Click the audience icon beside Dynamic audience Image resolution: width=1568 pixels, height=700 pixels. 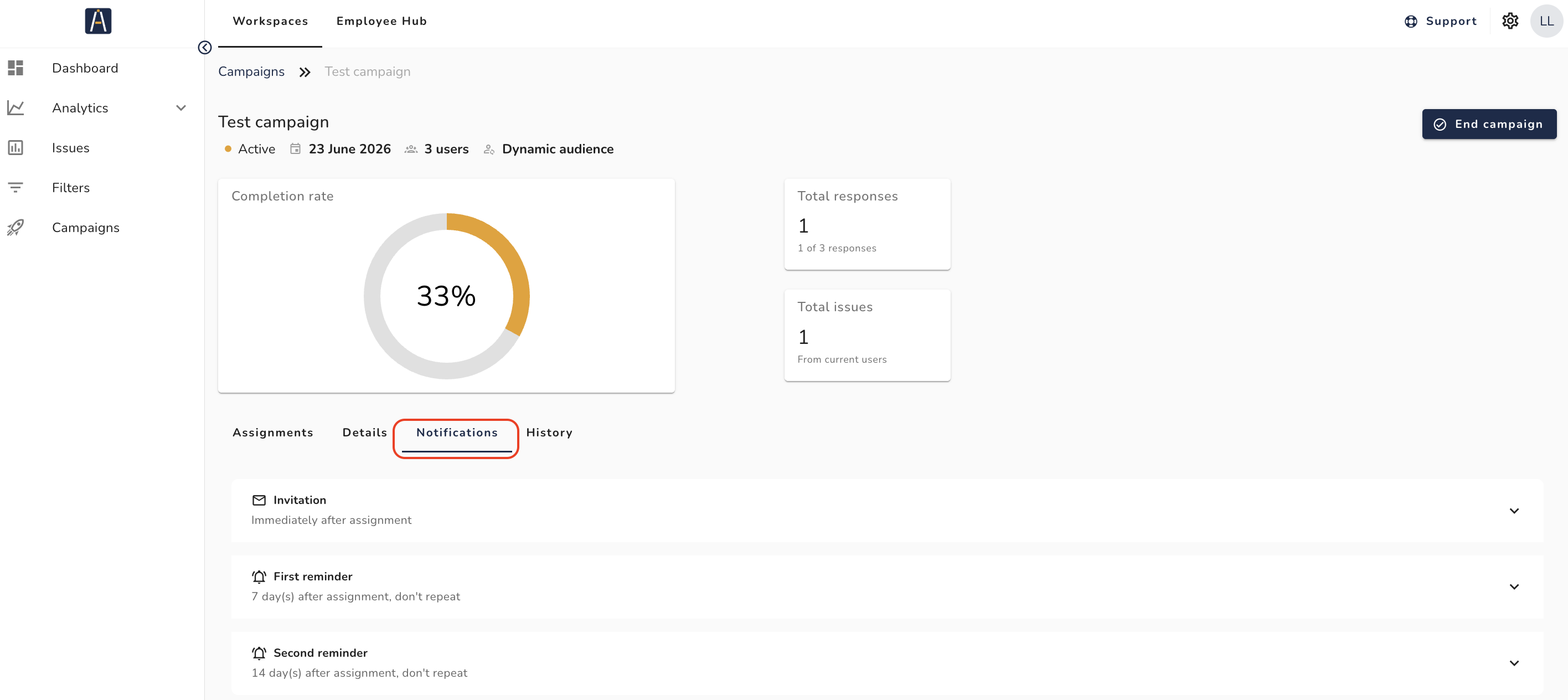pos(489,149)
